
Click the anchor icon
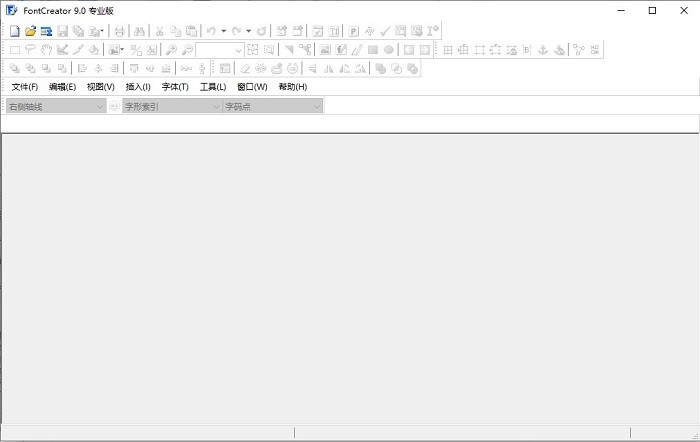pyautogui.click(x=543, y=50)
